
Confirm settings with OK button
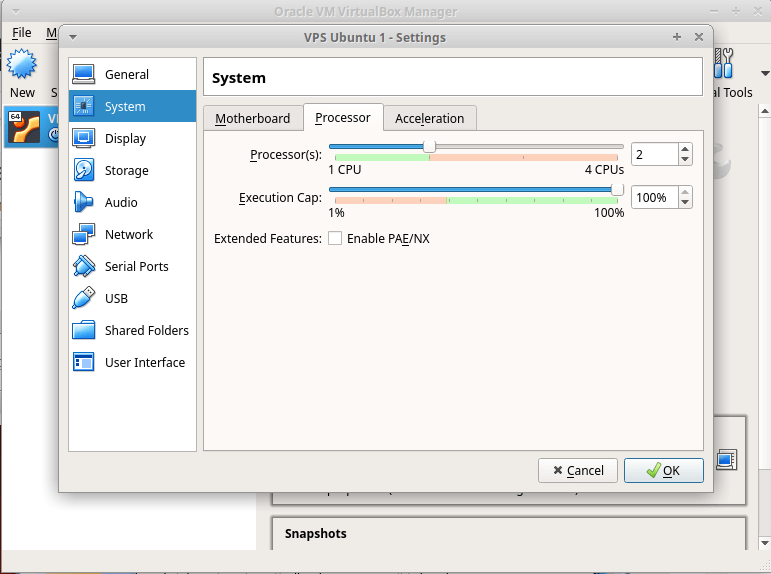[x=664, y=471]
